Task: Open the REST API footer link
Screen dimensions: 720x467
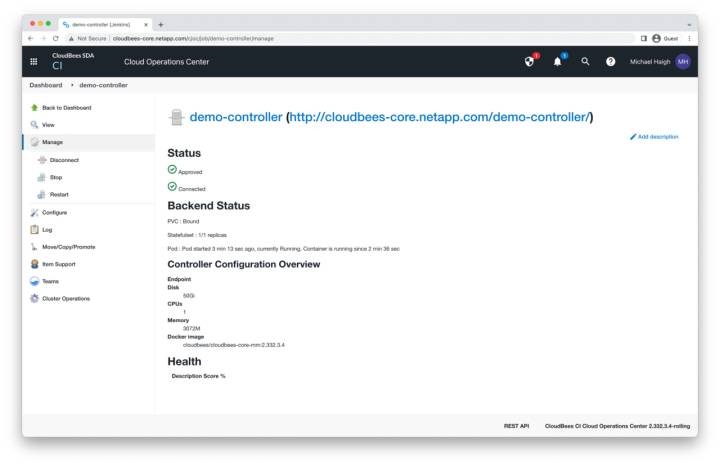Action: pos(516,425)
